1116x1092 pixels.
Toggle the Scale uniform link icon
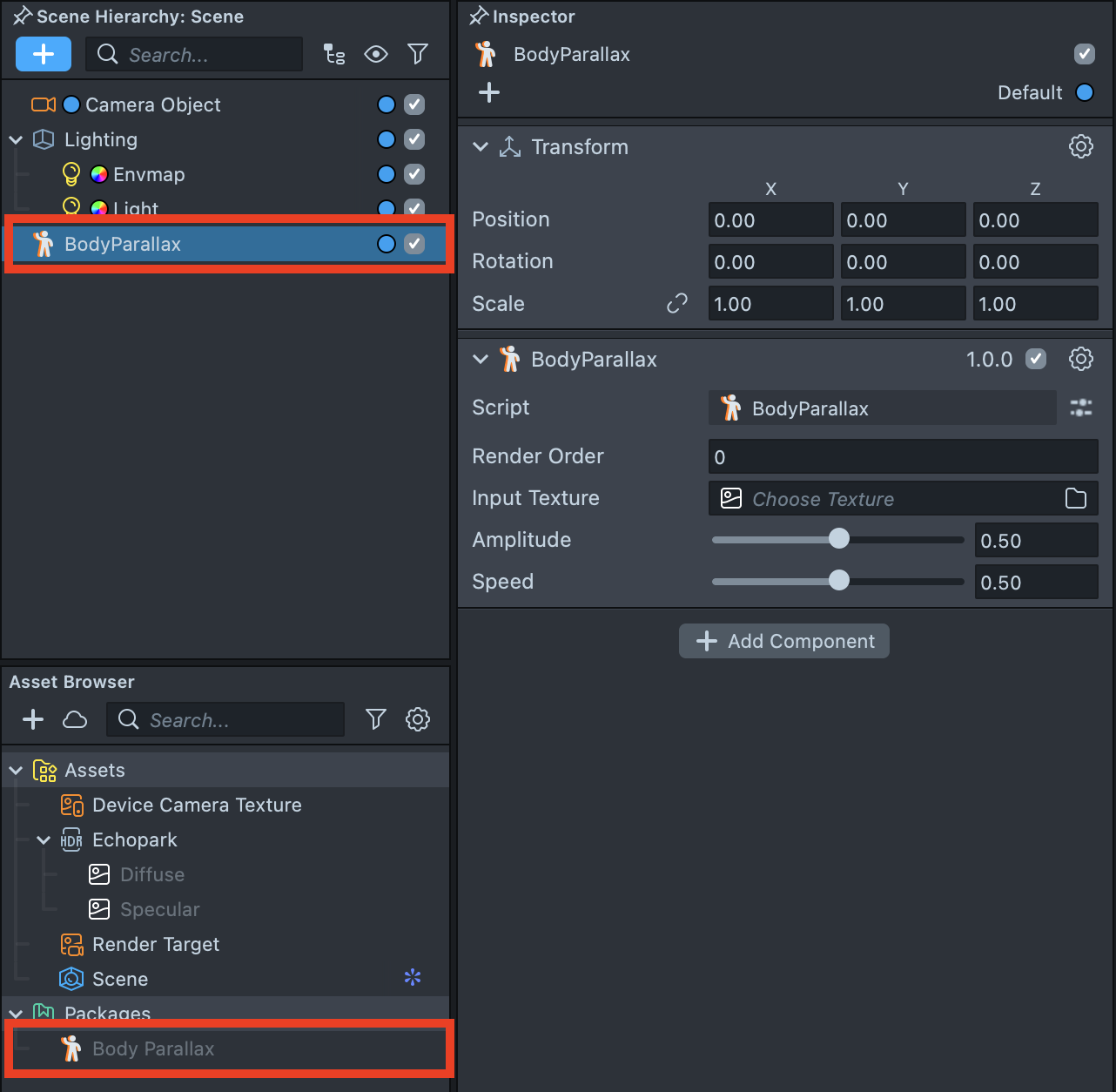(677, 303)
